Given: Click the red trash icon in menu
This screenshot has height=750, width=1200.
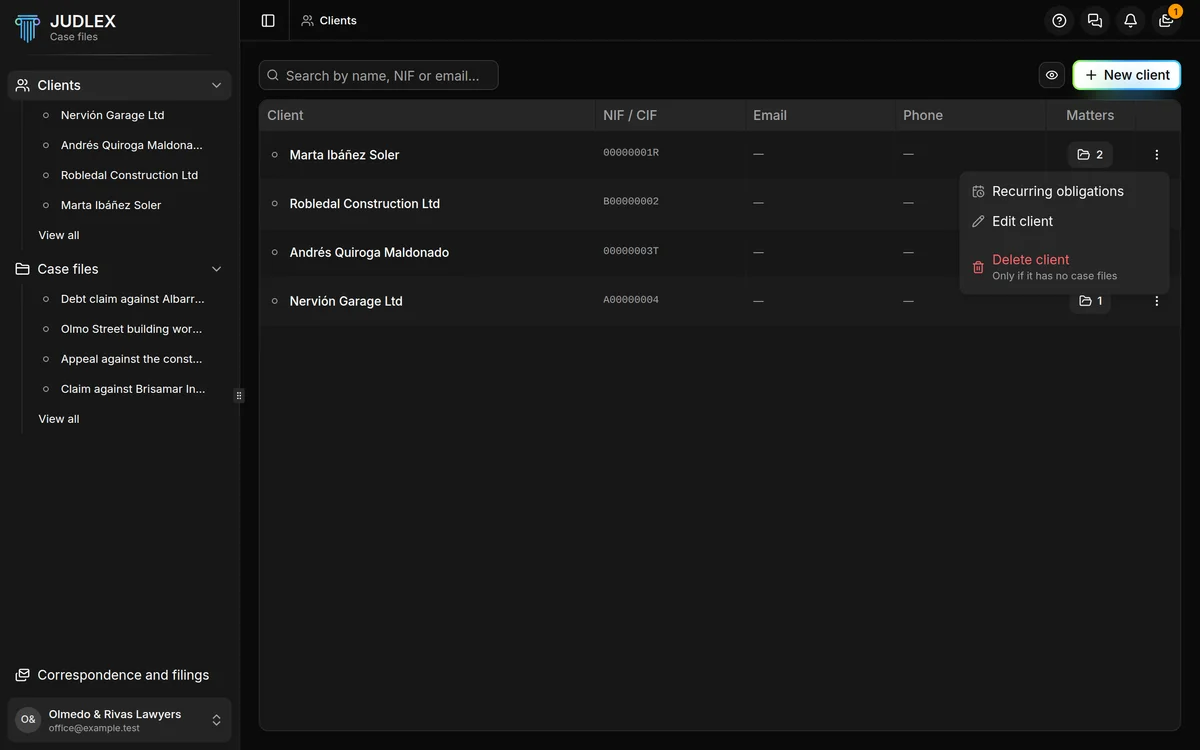Looking at the screenshot, I should tap(978, 267).
